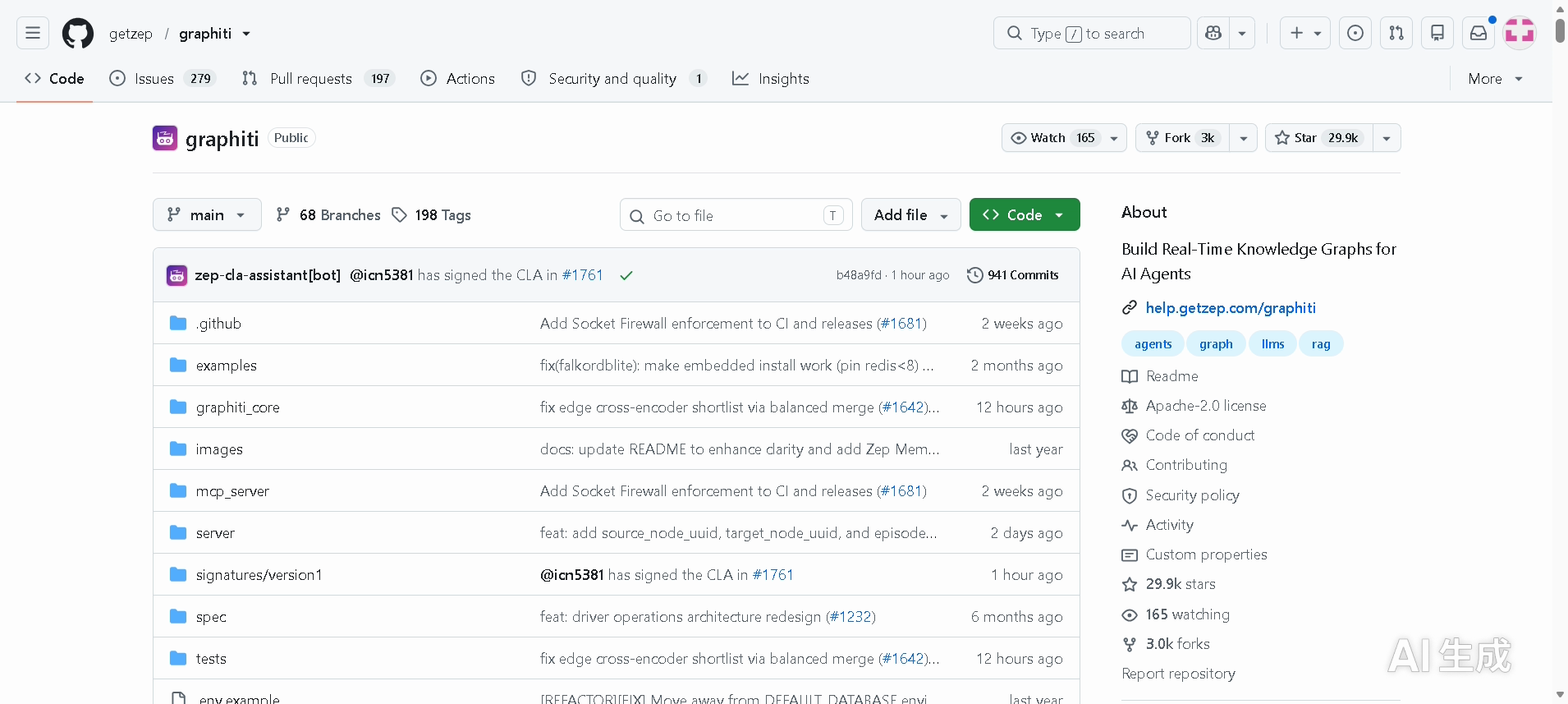Fork the graphiti repository
This screenshot has width=1568, height=704.
(1182, 138)
